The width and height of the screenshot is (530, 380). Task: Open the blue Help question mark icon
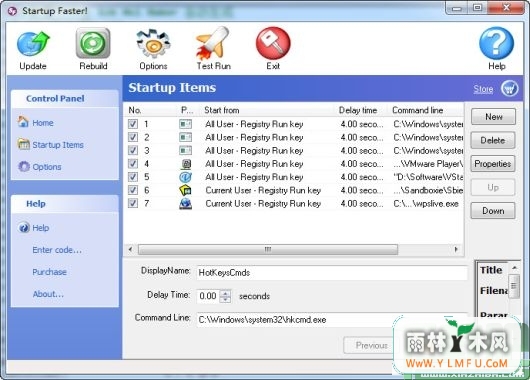click(496, 43)
